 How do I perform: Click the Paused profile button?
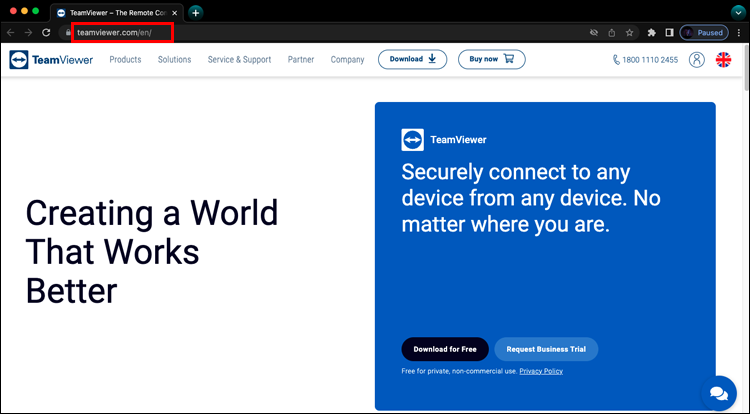click(704, 33)
